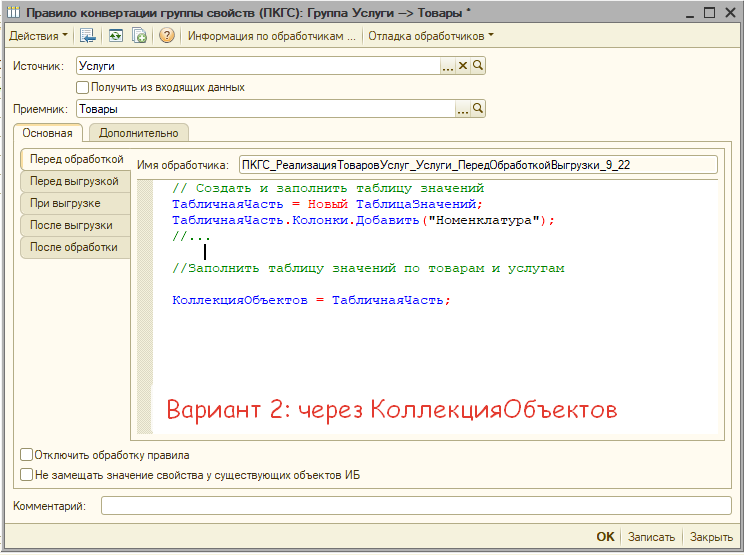Screen dimensions: 744x555
Task: Click the refresh (green arrows) toolbar icon
Action: (115, 36)
